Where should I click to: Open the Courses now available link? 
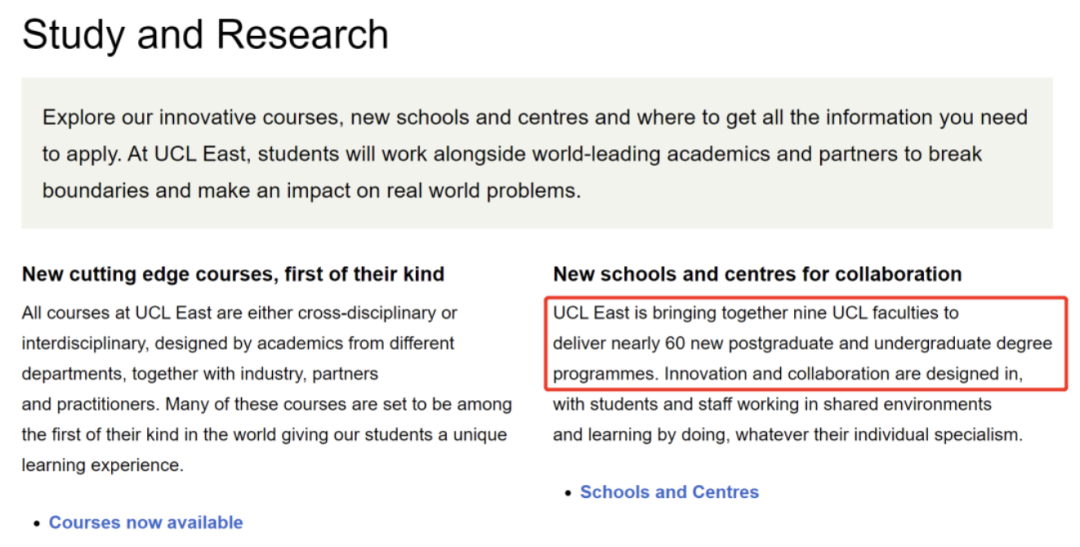(145, 522)
